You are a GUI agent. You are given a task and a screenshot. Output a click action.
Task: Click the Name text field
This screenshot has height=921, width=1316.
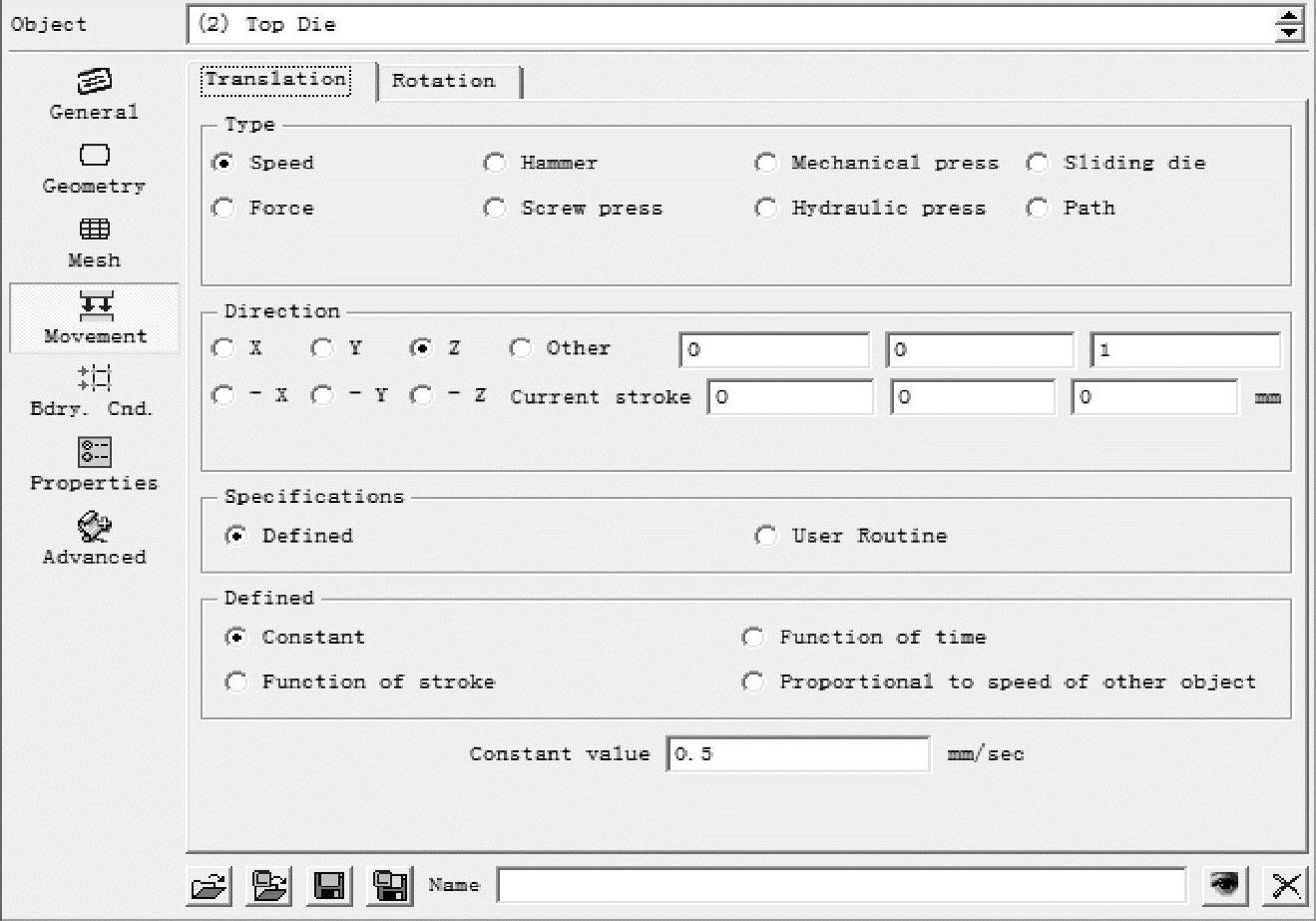tap(840, 885)
